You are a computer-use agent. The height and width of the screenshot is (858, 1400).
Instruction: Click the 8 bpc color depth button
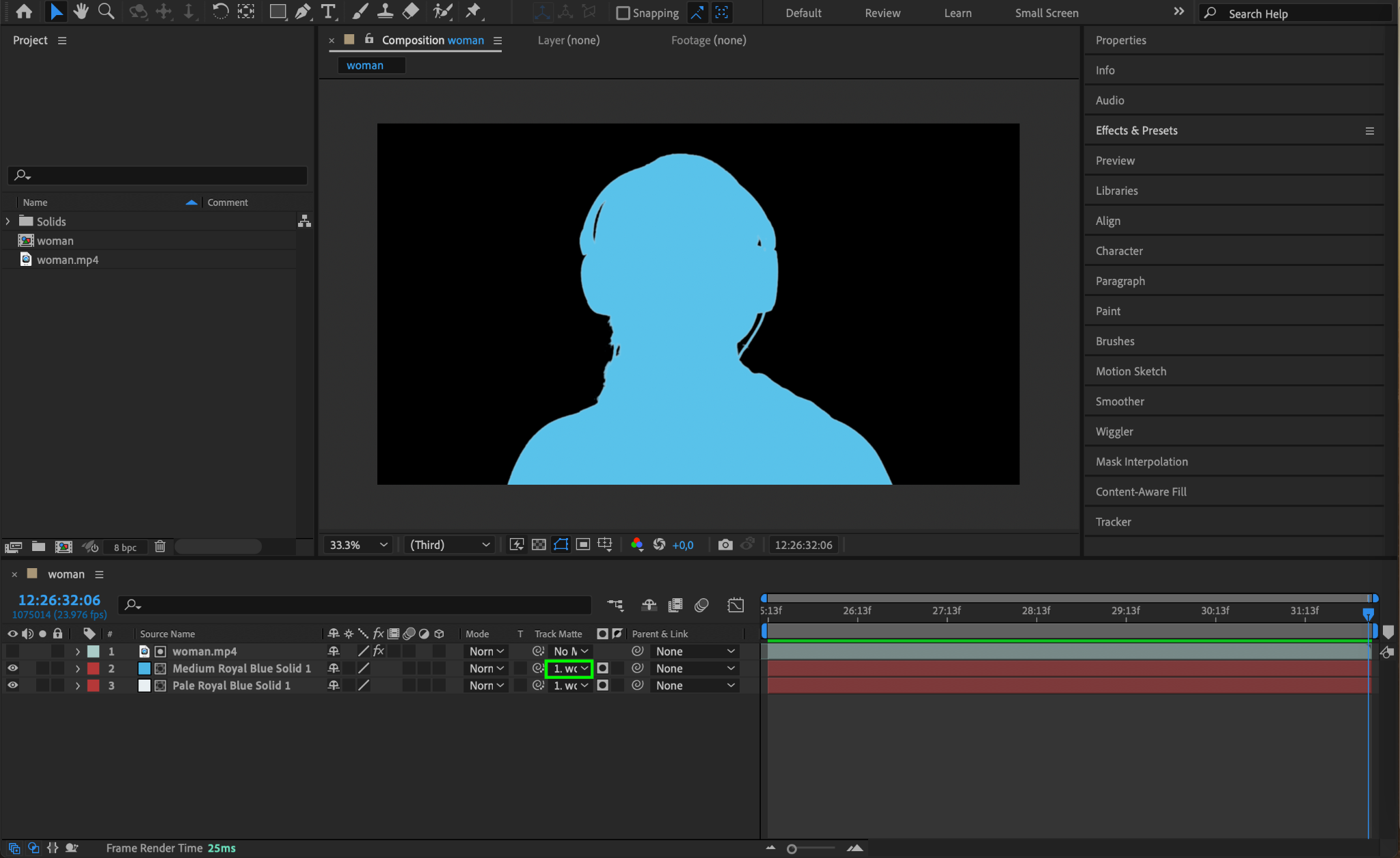125,548
